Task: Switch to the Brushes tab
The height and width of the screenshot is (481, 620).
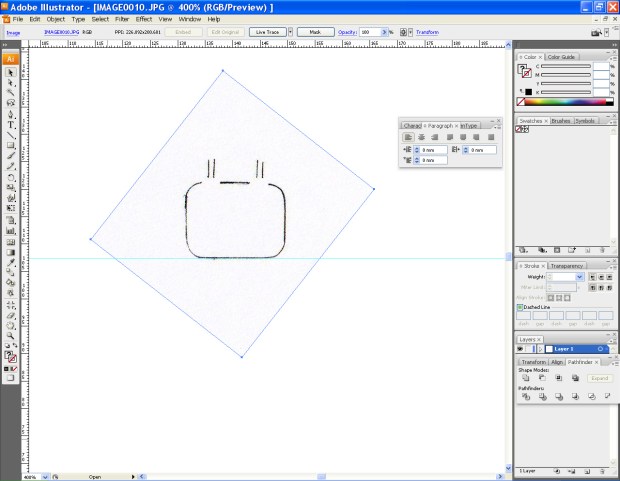Action: [x=561, y=120]
